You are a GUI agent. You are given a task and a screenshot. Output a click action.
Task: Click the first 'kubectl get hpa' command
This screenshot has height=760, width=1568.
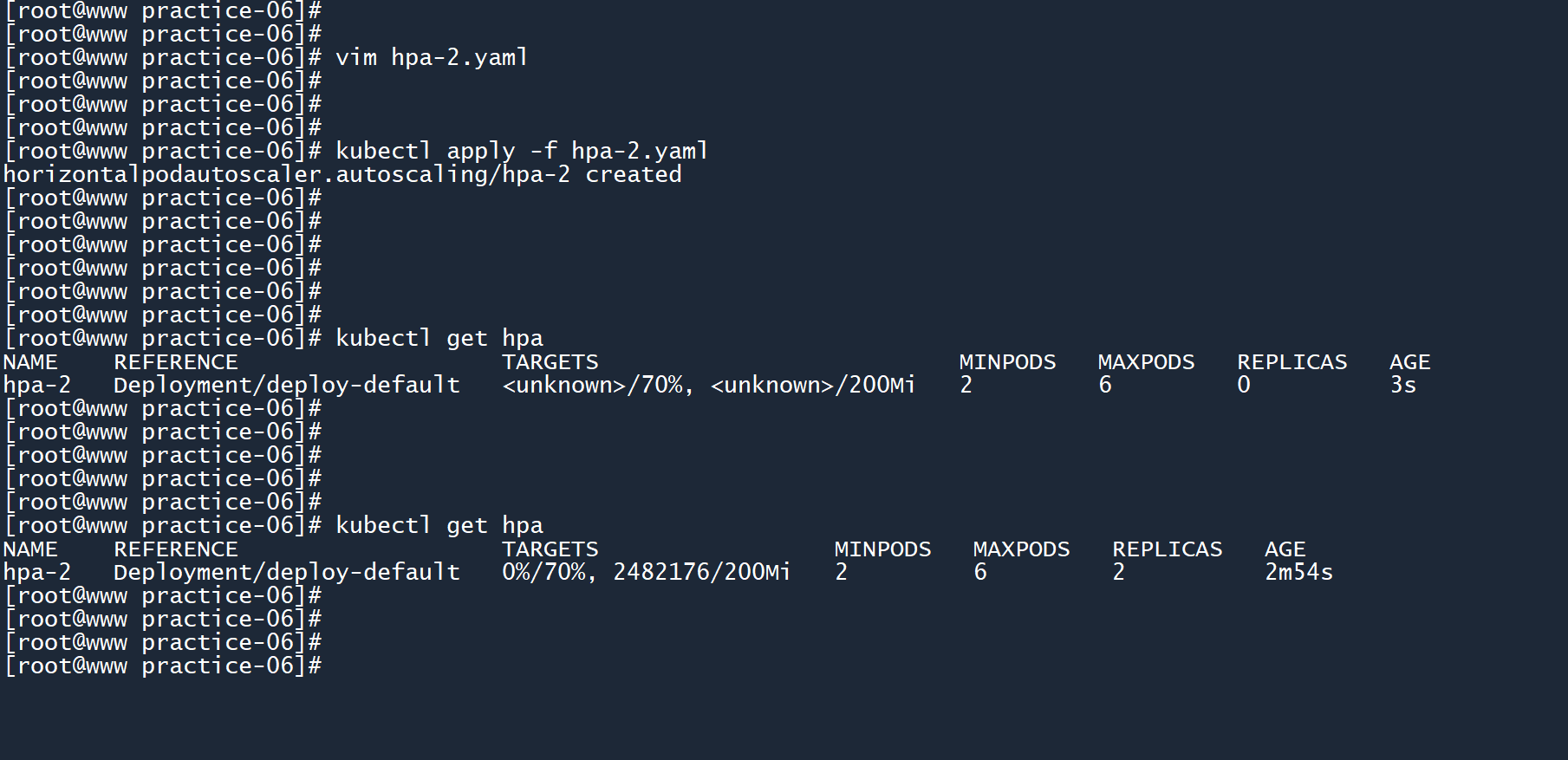439,339
